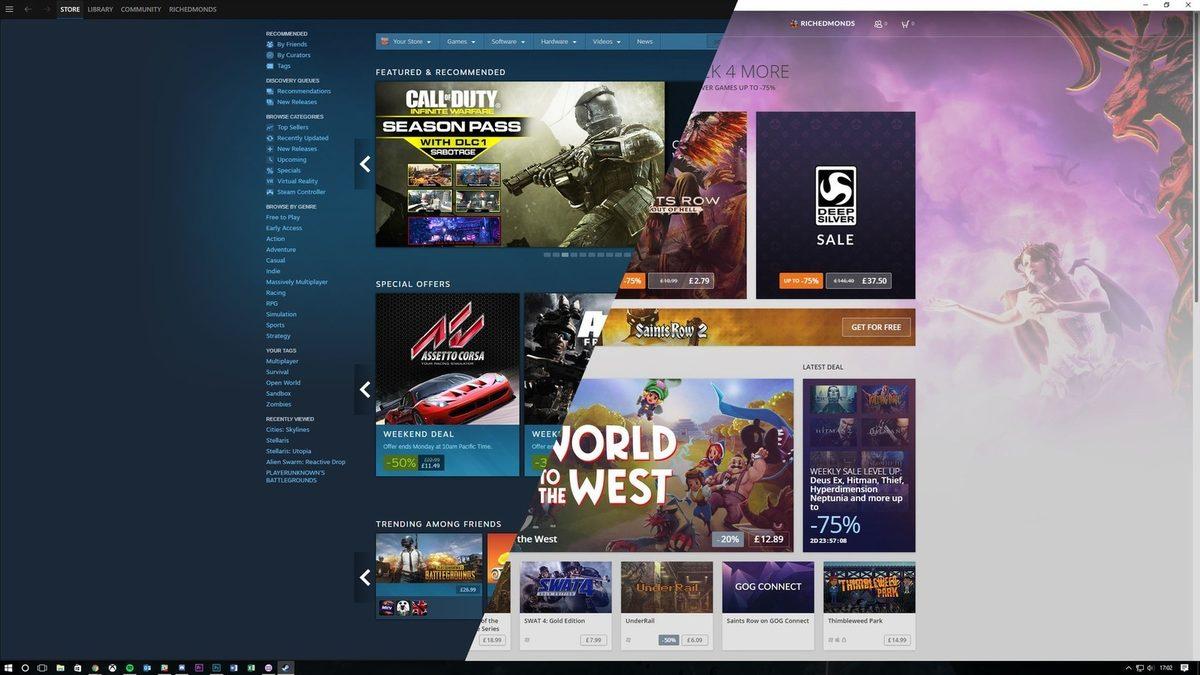Expand the Games menu
Screen dimensions: 1200x675
pyautogui.click(x=460, y=41)
